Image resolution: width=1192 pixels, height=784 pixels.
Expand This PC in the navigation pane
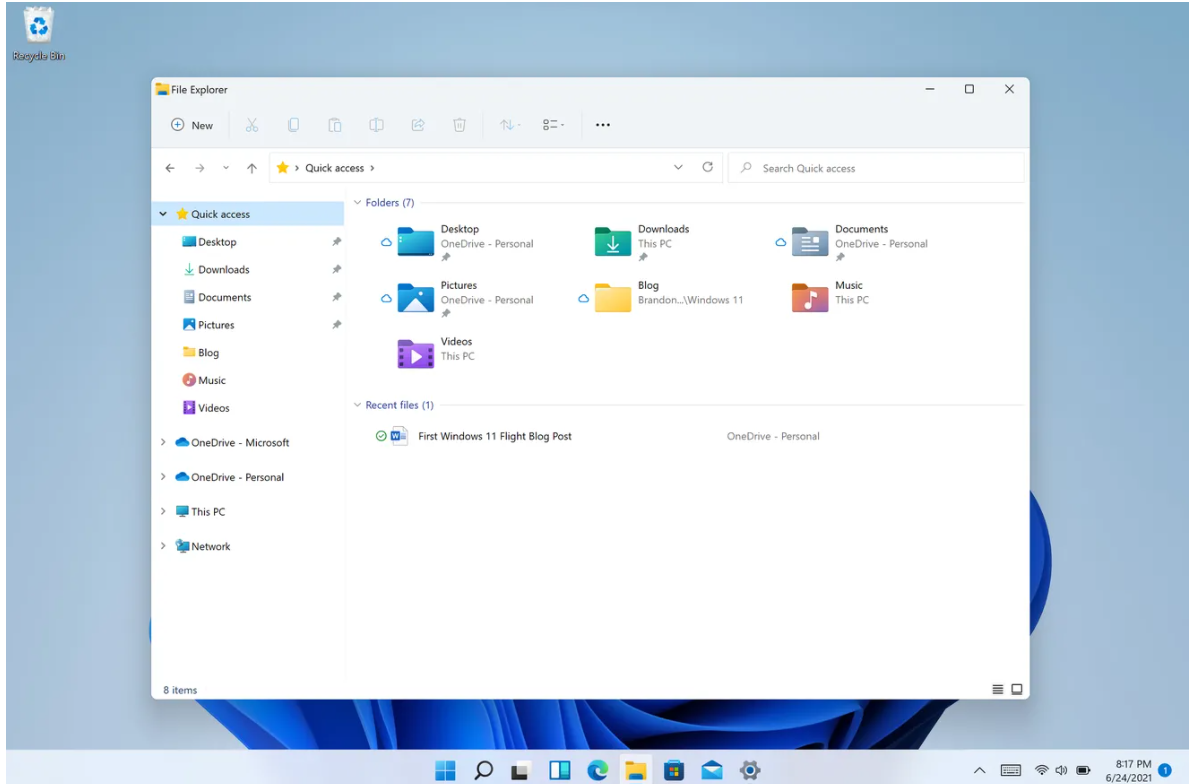click(x=163, y=511)
